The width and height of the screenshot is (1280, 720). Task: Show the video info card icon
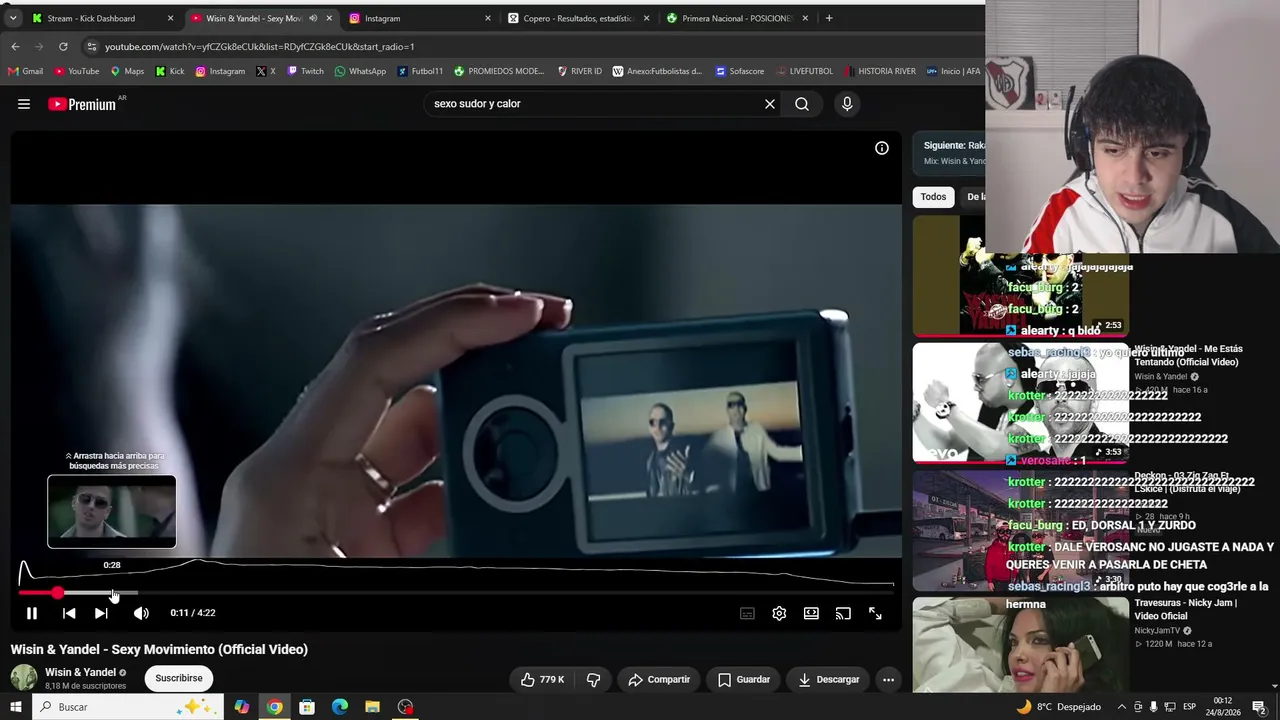pyautogui.click(x=882, y=148)
